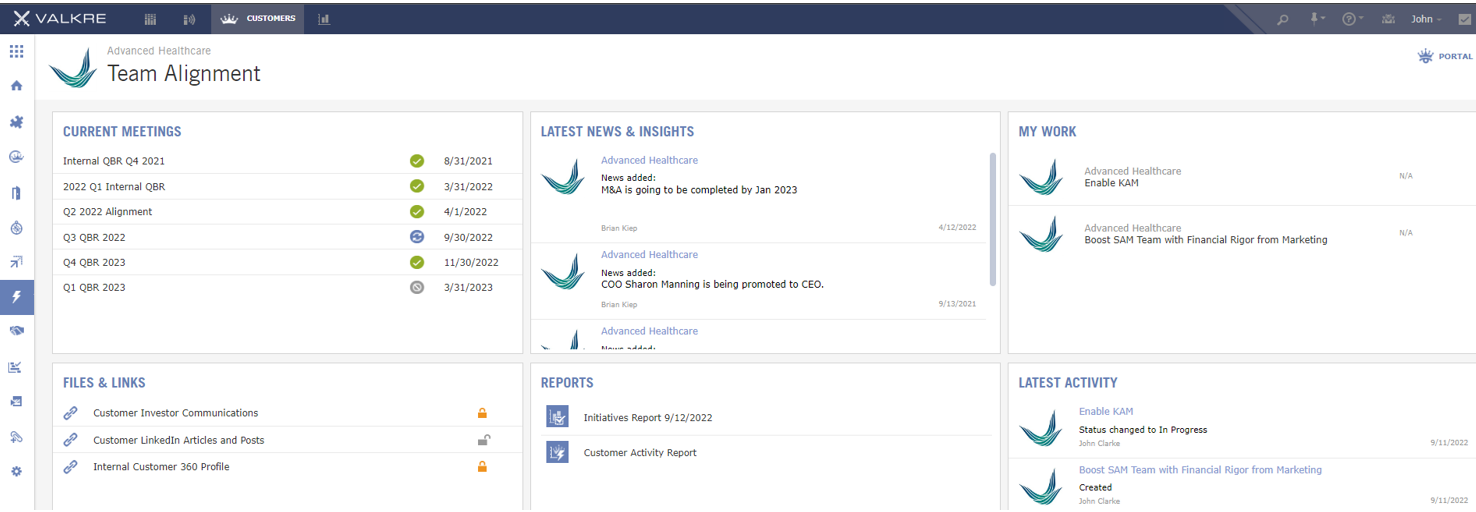
Task: Open Customer Investor Communications link
Action: click(x=176, y=413)
